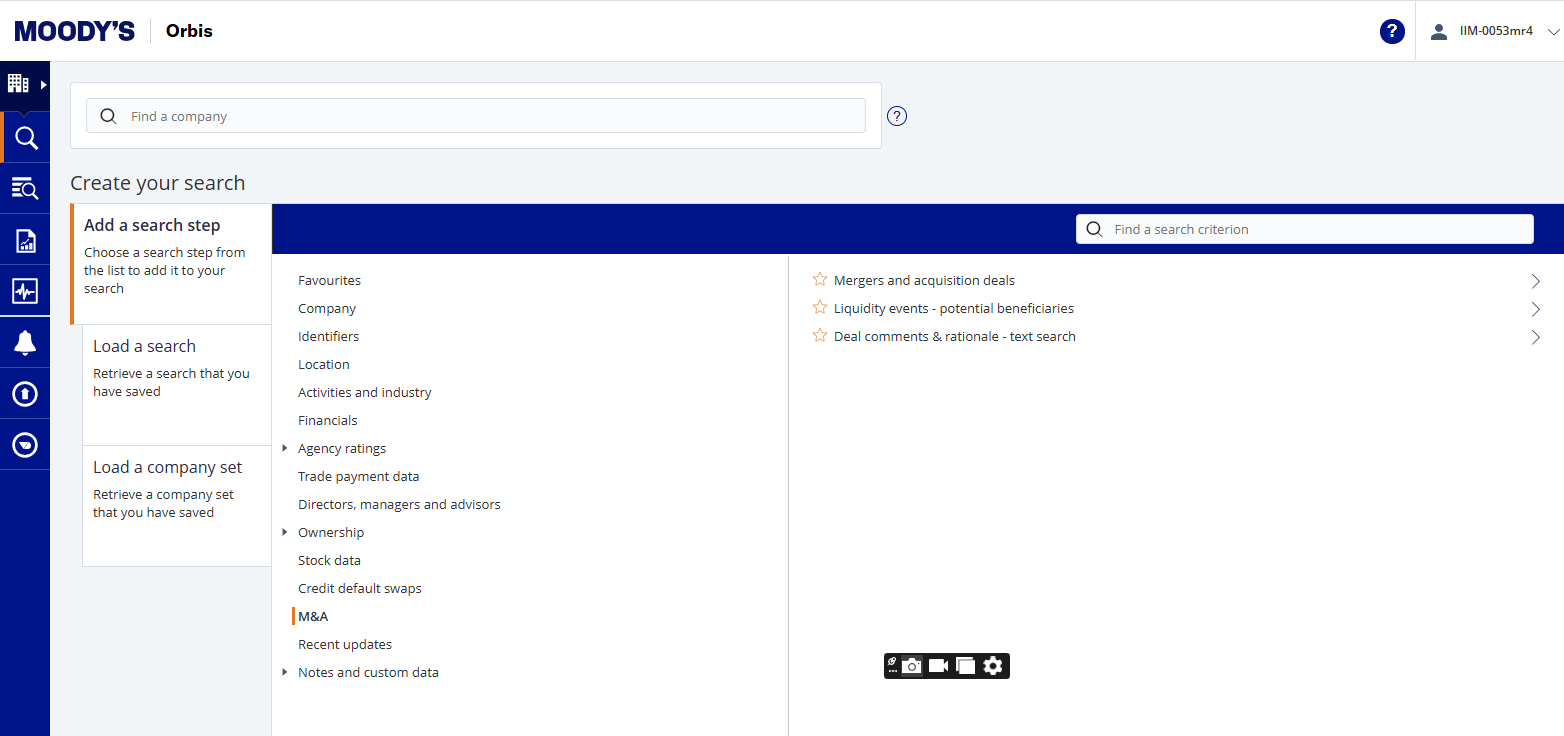Expand the Agency ratings category
Screen dimensions: 1564x736
[286, 448]
